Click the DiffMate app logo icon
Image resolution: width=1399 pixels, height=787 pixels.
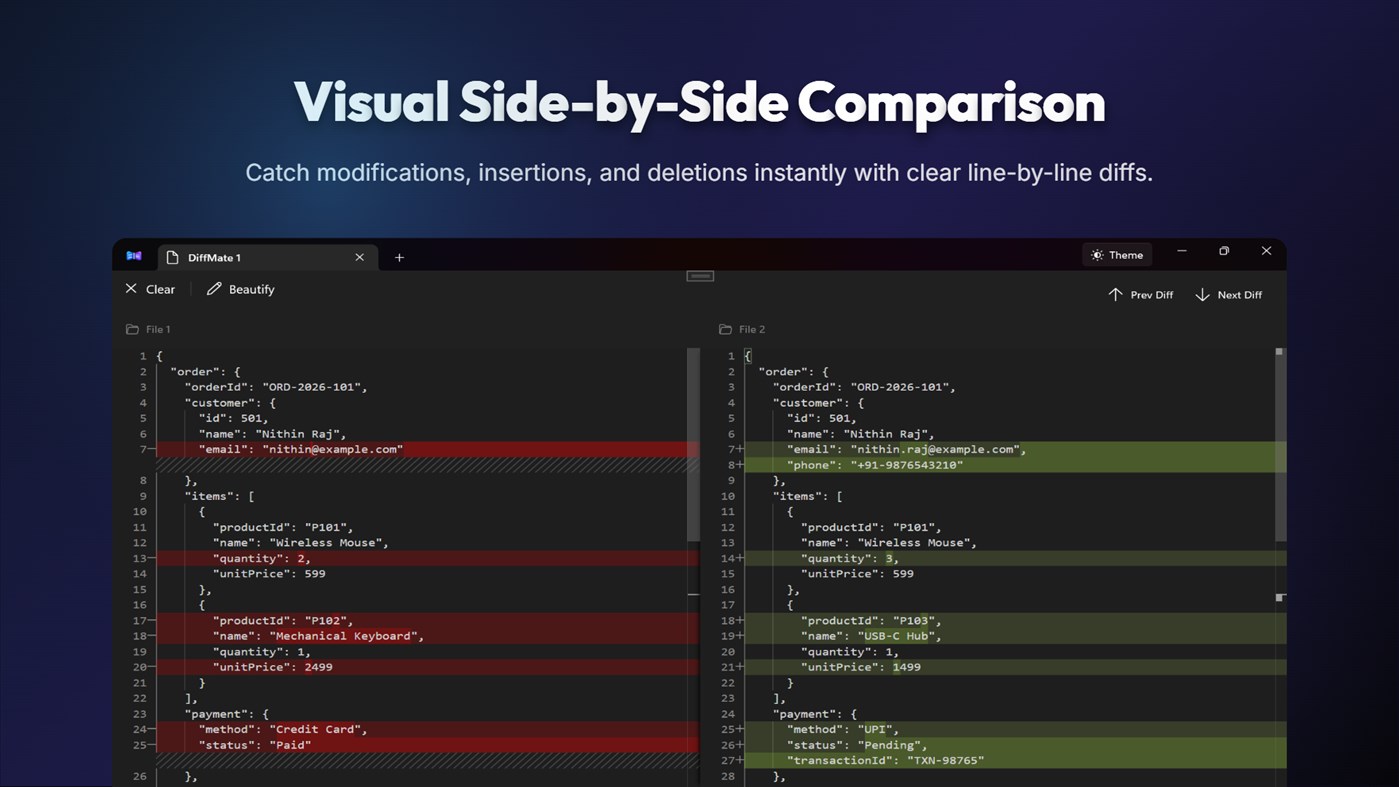click(134, 257)
